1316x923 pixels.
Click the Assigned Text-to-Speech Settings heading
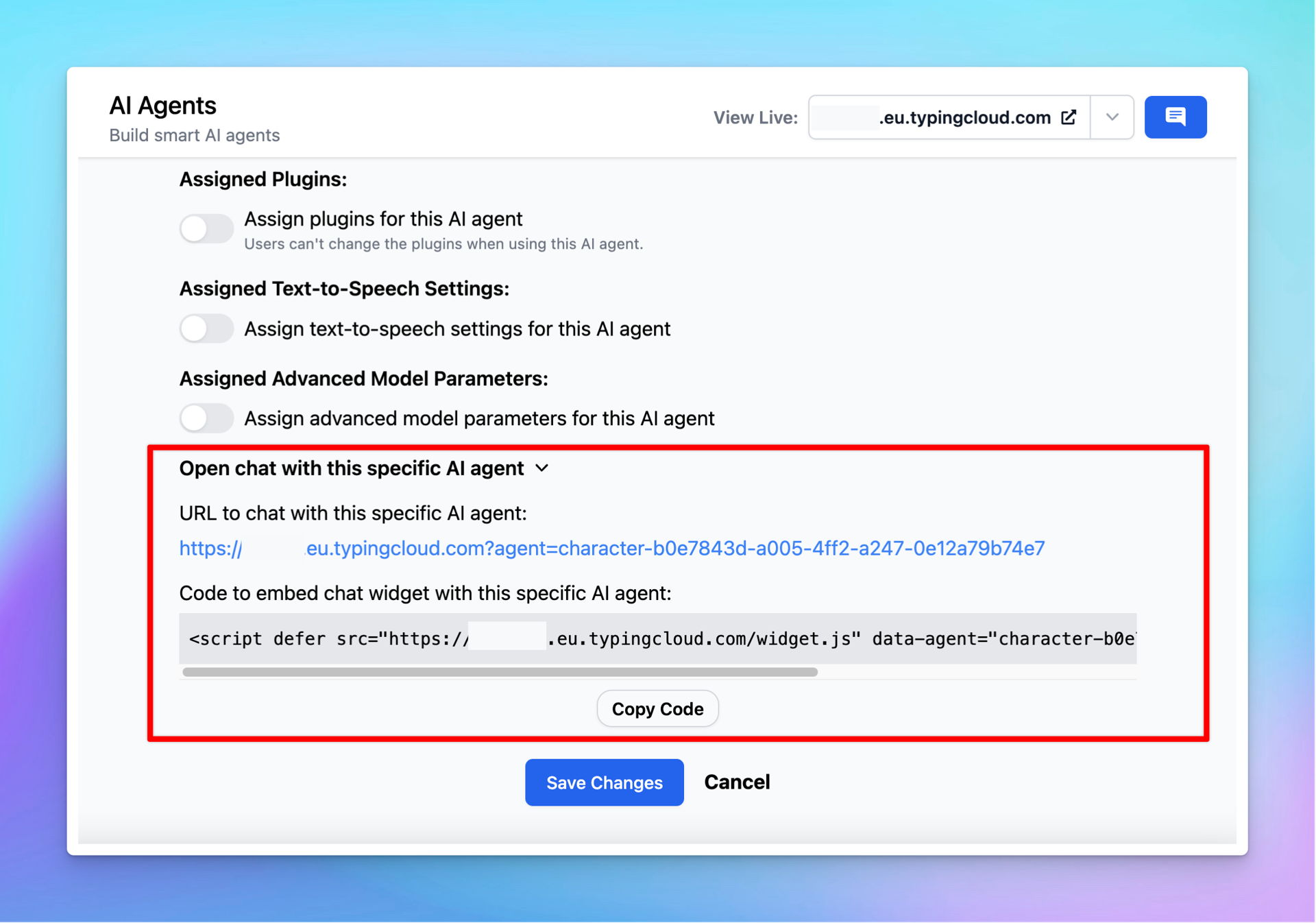[x=344, y=289]
